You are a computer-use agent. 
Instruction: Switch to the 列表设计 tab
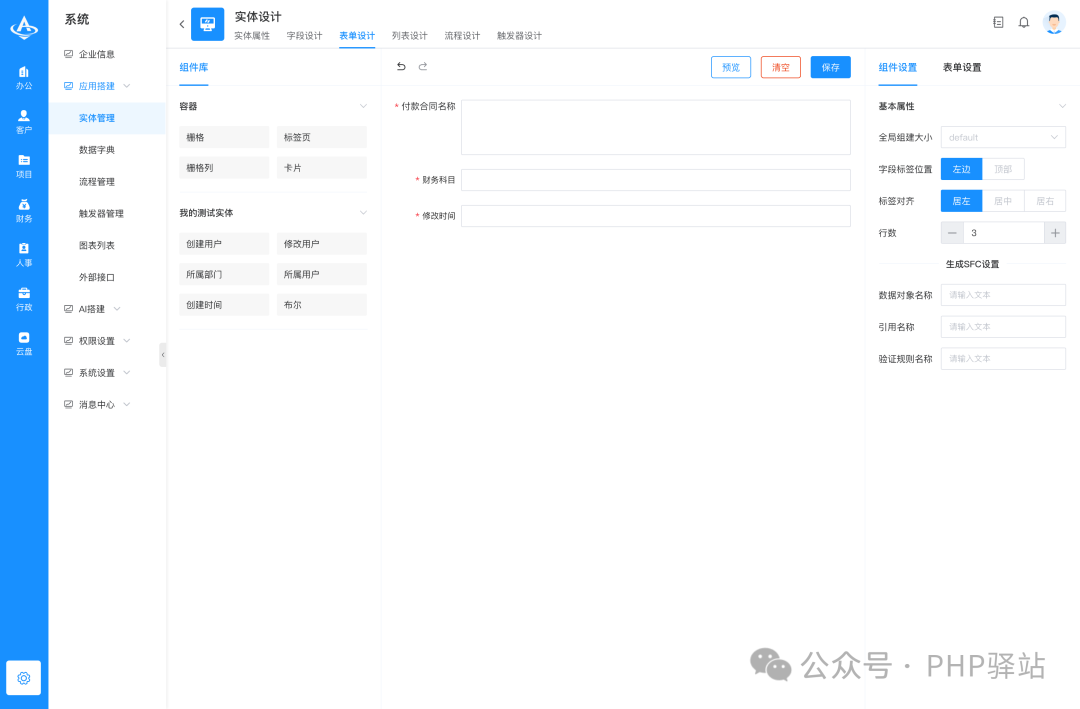tap(410, 36)
